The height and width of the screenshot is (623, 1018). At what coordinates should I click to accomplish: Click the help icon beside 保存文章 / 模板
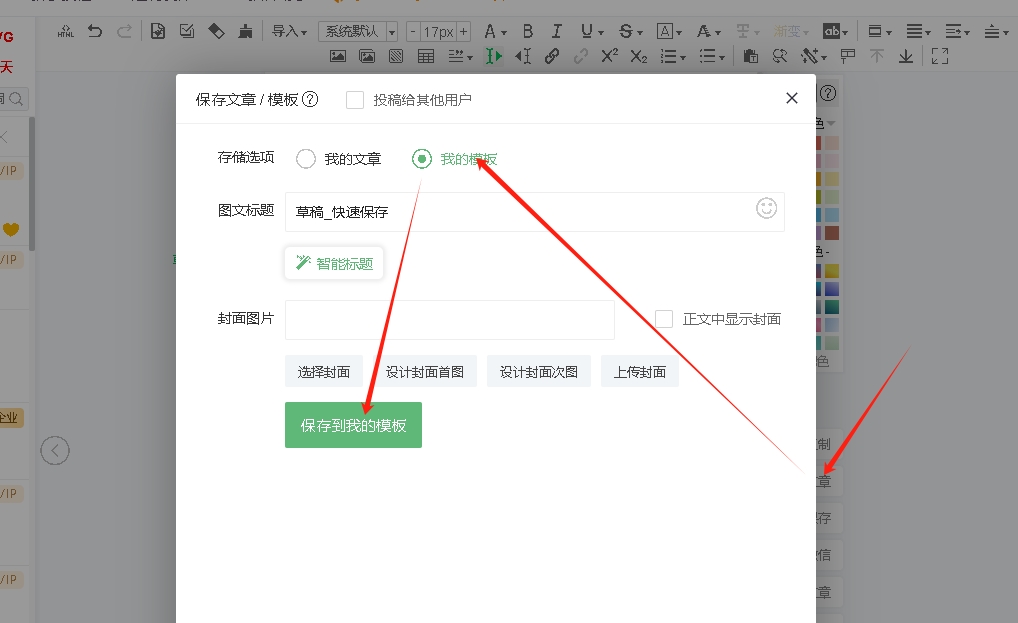pyautogui.click(x=310, y=99)
